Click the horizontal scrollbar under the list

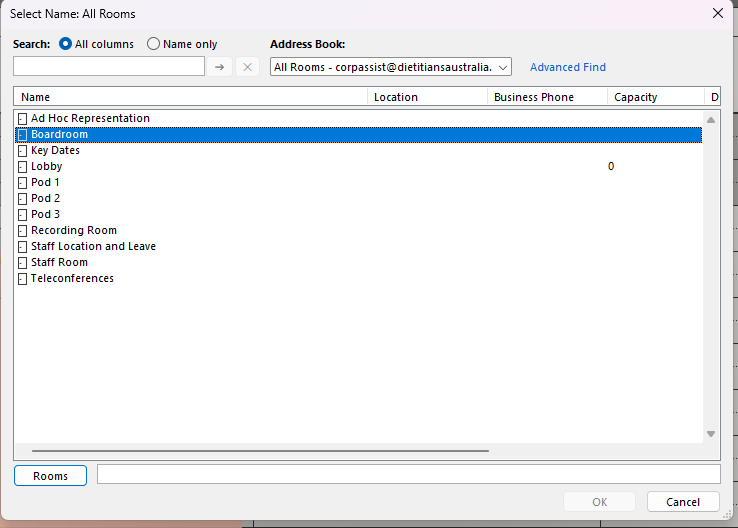(x=260, y=451)
